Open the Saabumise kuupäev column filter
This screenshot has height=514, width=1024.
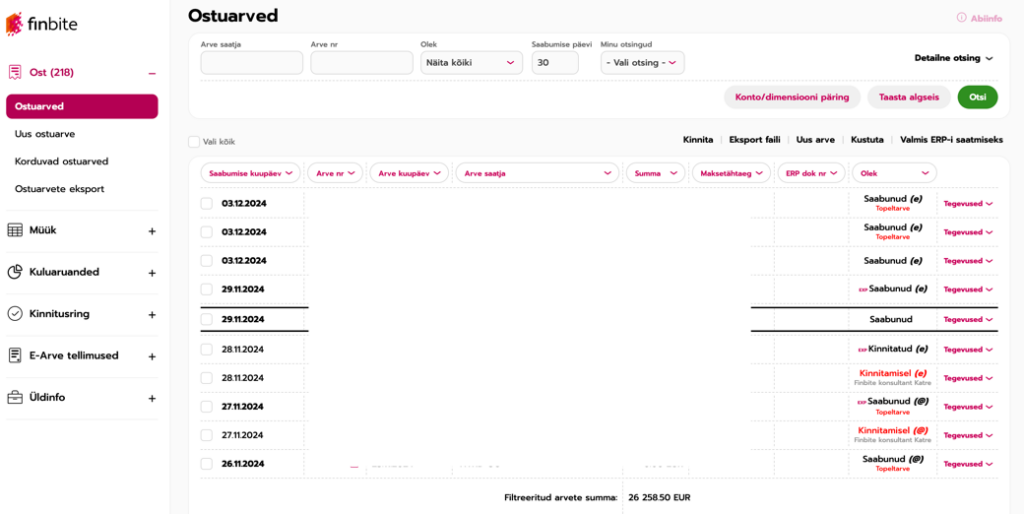[x=250, y=173]
